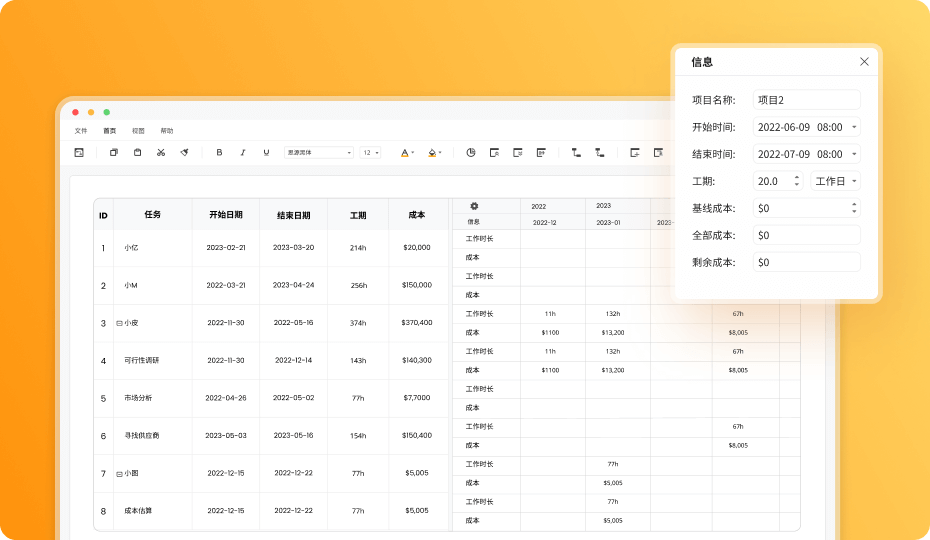The height and width of the screenshot is (540, 930).
Task: Open the font color dropdown arrow
Action: [x=413, y=153]
